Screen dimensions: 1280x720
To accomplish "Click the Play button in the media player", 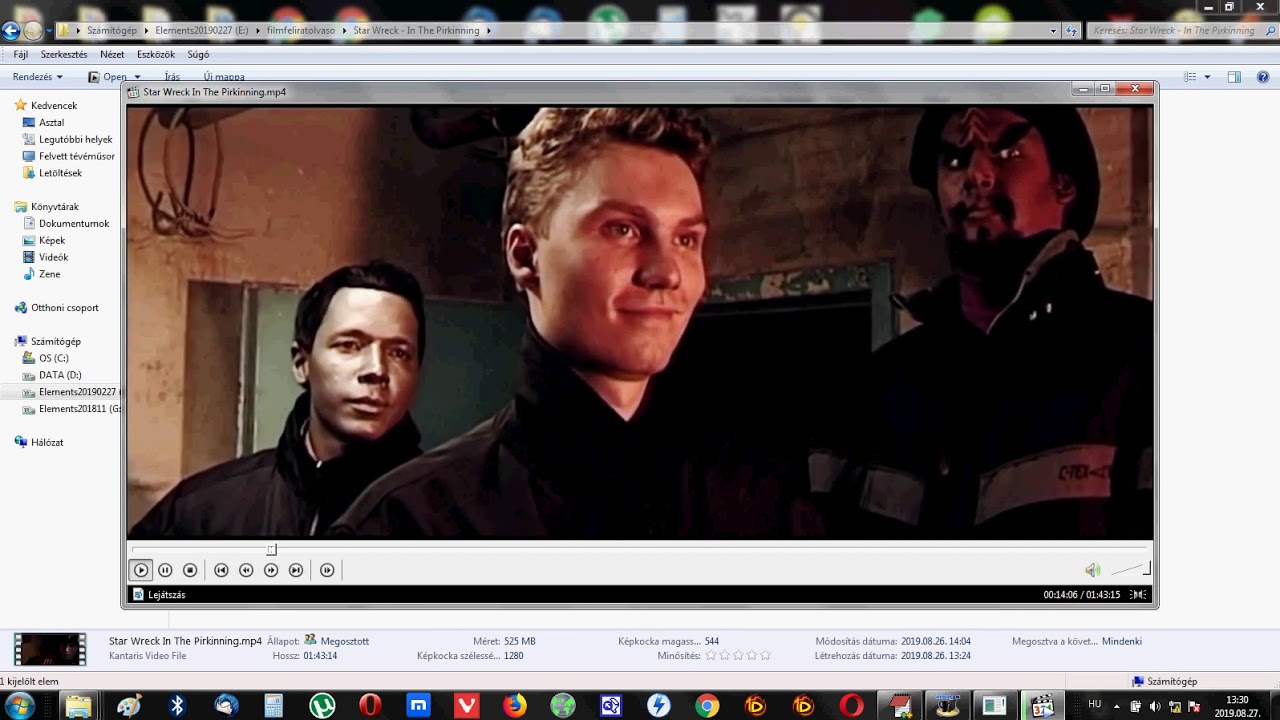I will pos(141,570).
